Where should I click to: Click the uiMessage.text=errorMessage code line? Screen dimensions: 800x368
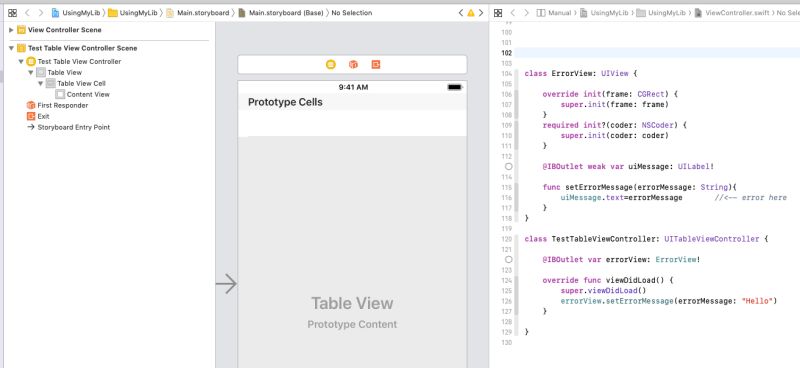[621, 198]
